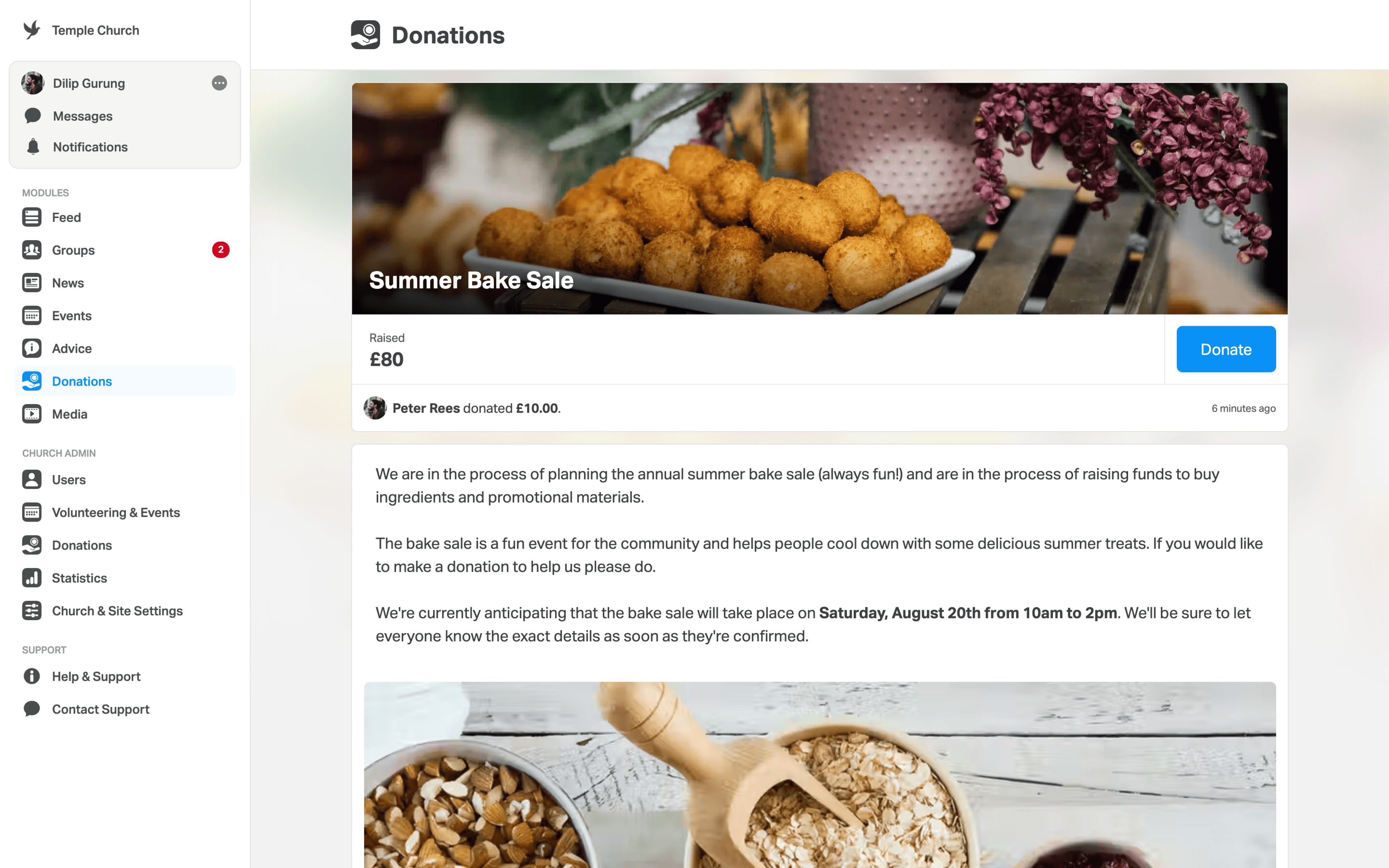Viewport: 1389px width, 868px height.
Task: Select the Temple Church bird logo icon
Action: tap(32, 29)
